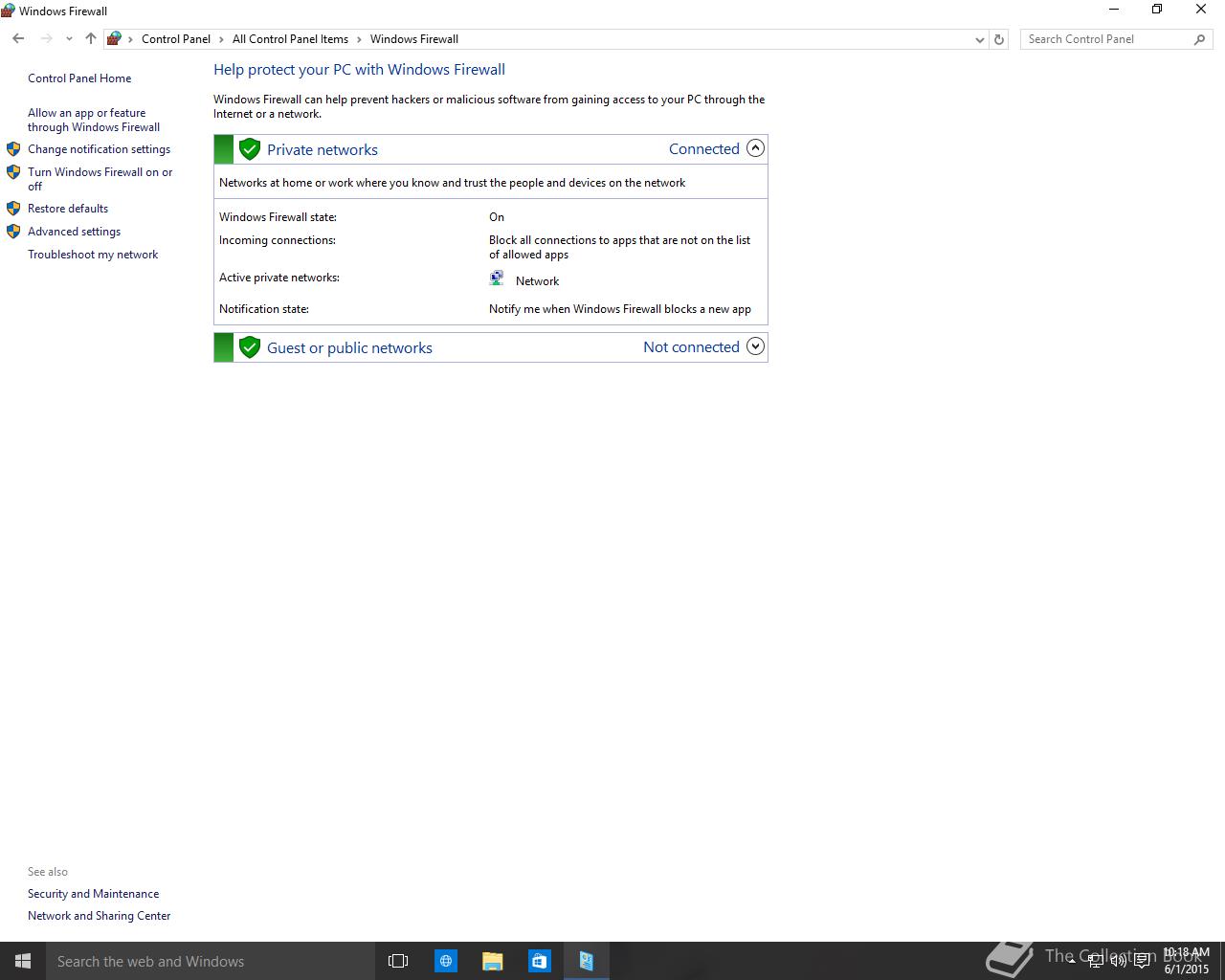Screen dimensions: 1225x980
Task: Click the address bar firewall icon
Action: click(x=115, y=39)
